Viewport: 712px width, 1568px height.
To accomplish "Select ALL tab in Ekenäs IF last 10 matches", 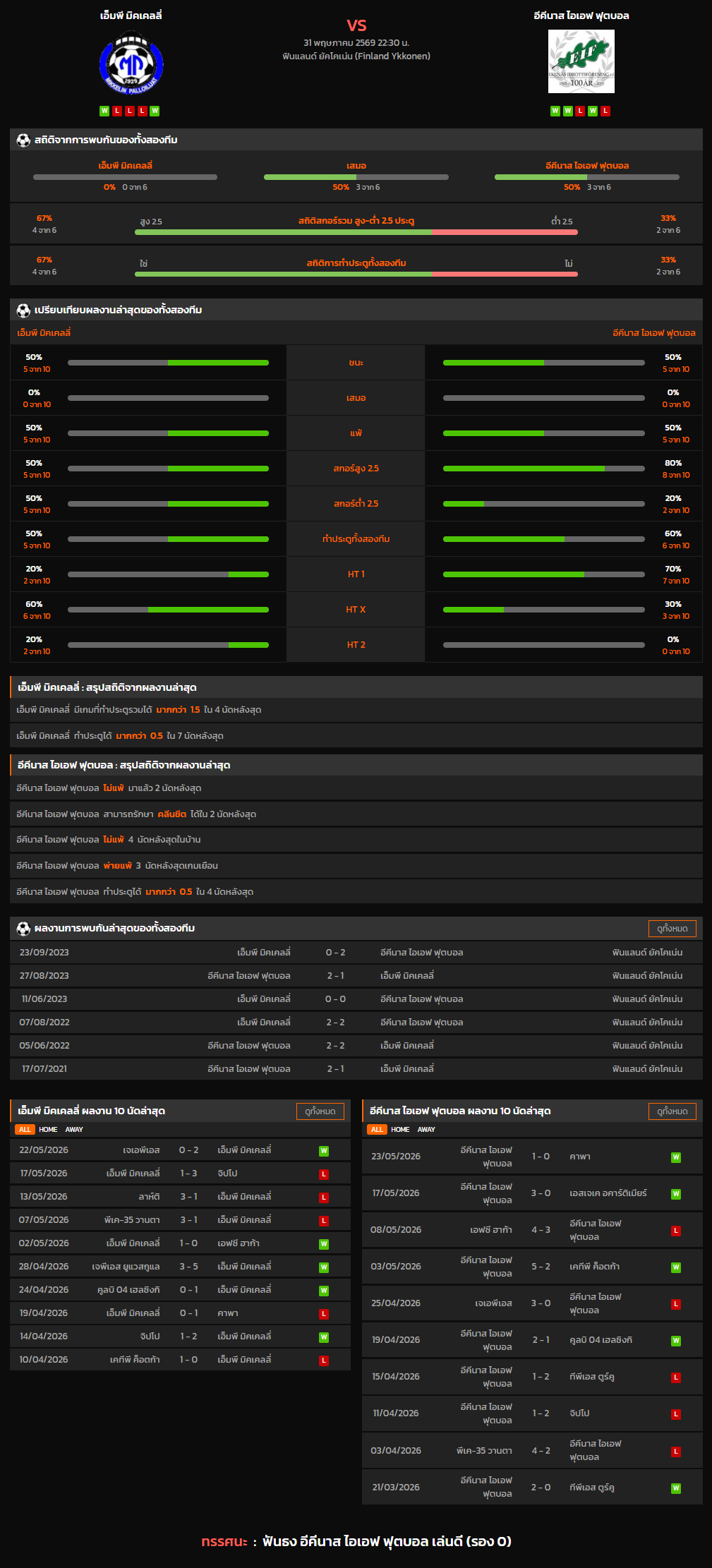I will 377,1130.
